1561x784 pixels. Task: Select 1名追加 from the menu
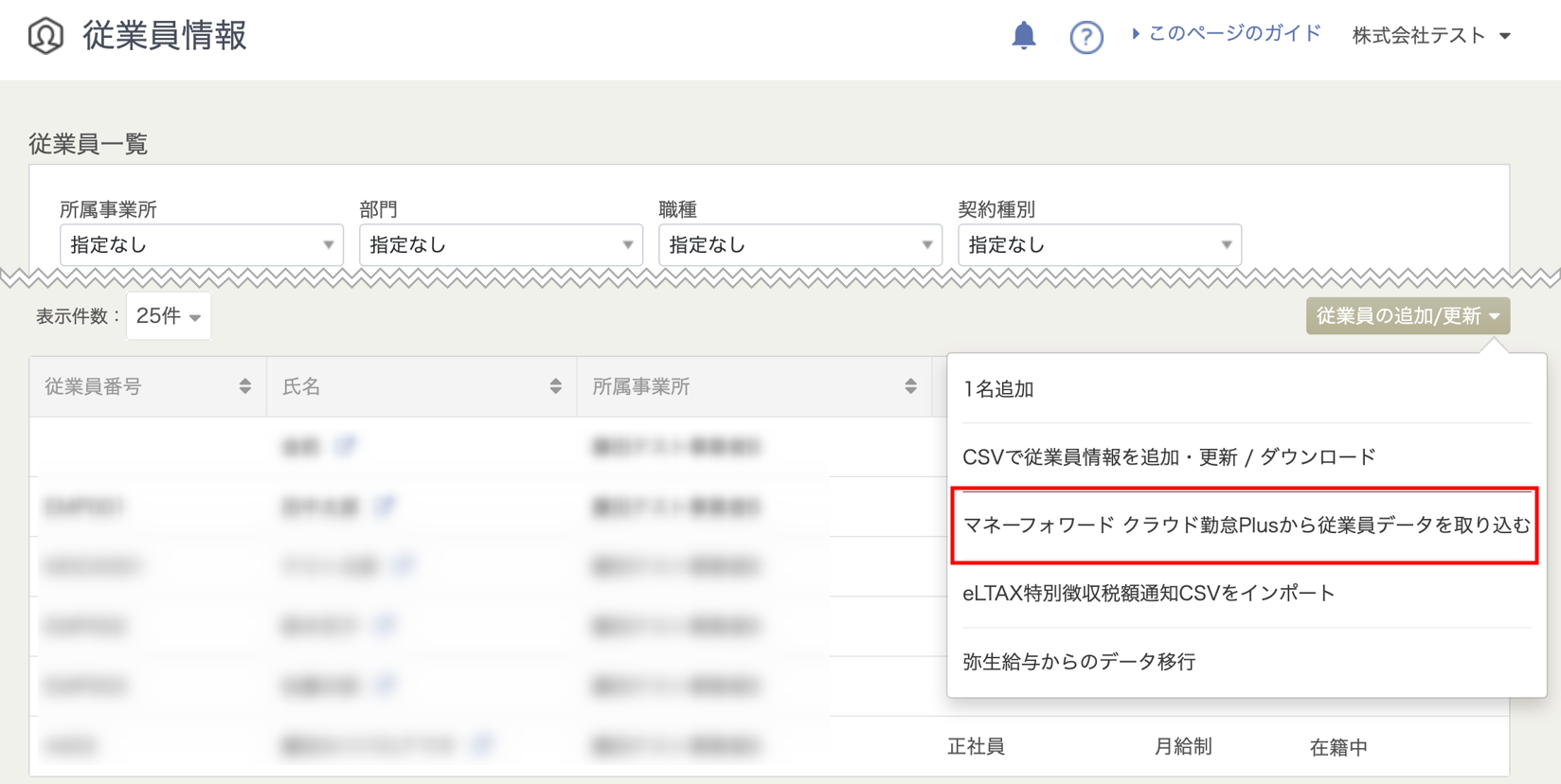coord(998,389)
